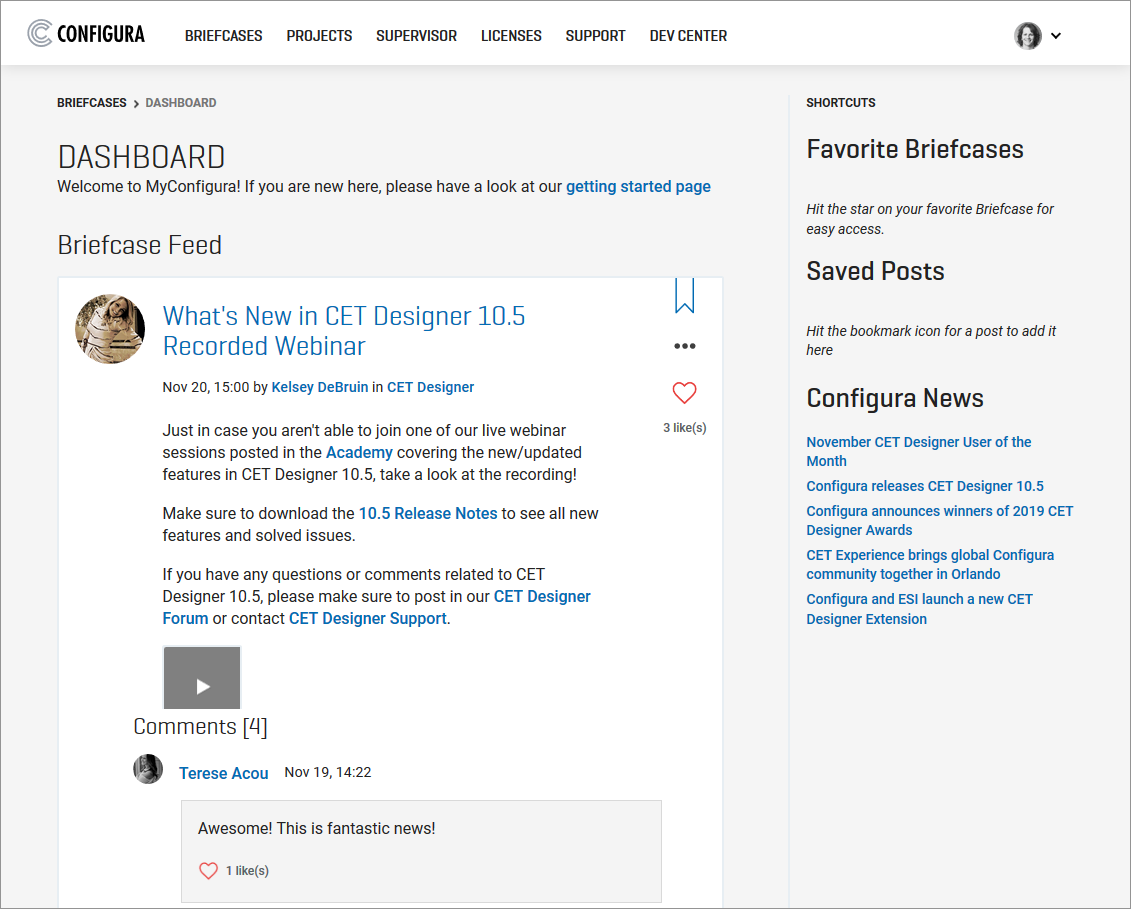Viewport: 1131px width, 909px height.
Task: Open 2019 CET Designer Awards winners news
Action: coord(939,520)
